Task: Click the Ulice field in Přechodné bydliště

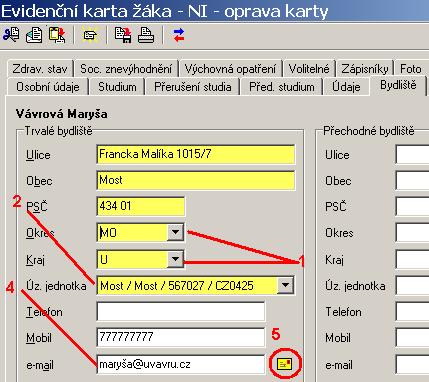Action: tap(412, 154)
